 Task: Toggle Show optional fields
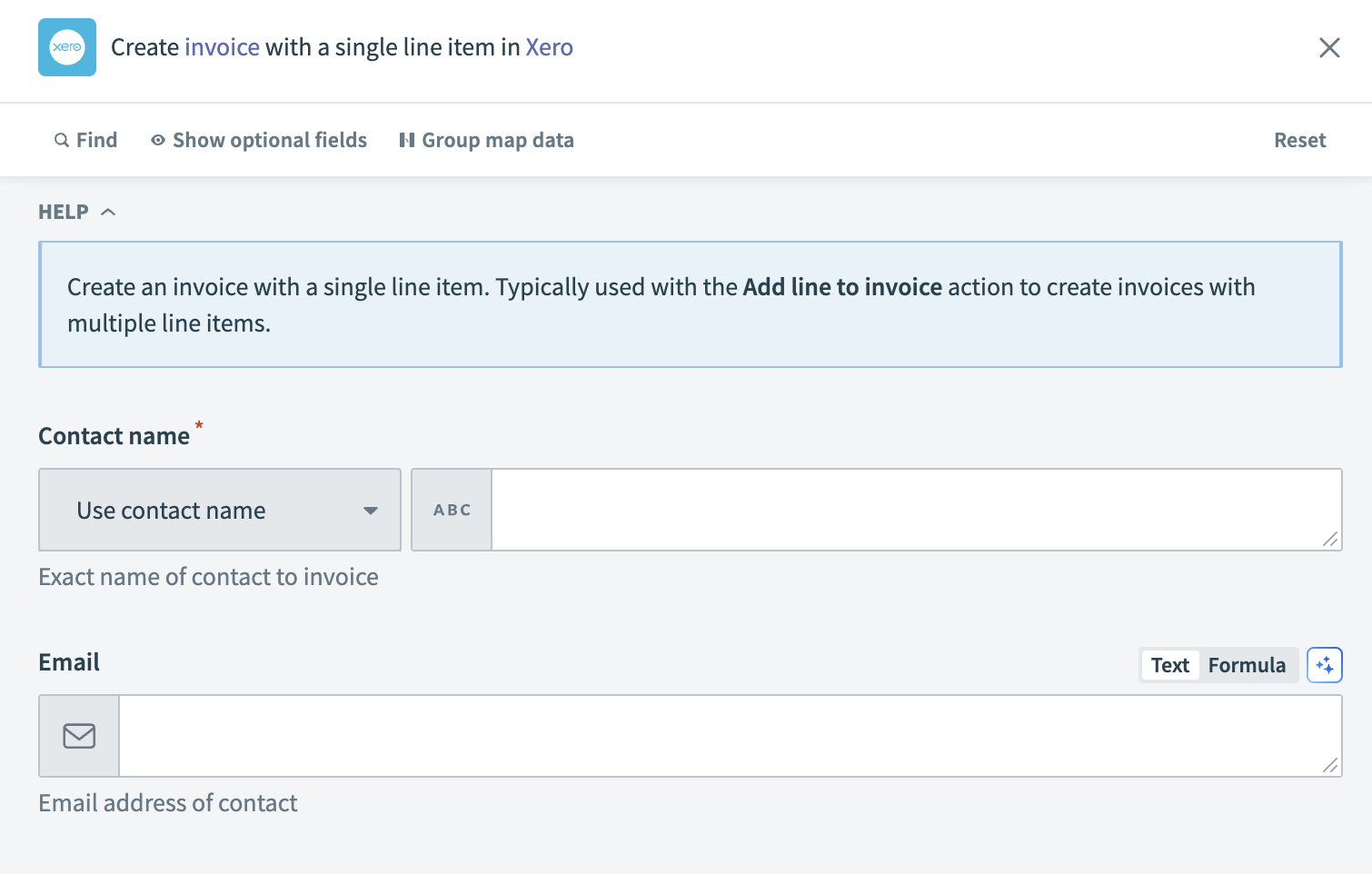[x=269, y=140]
